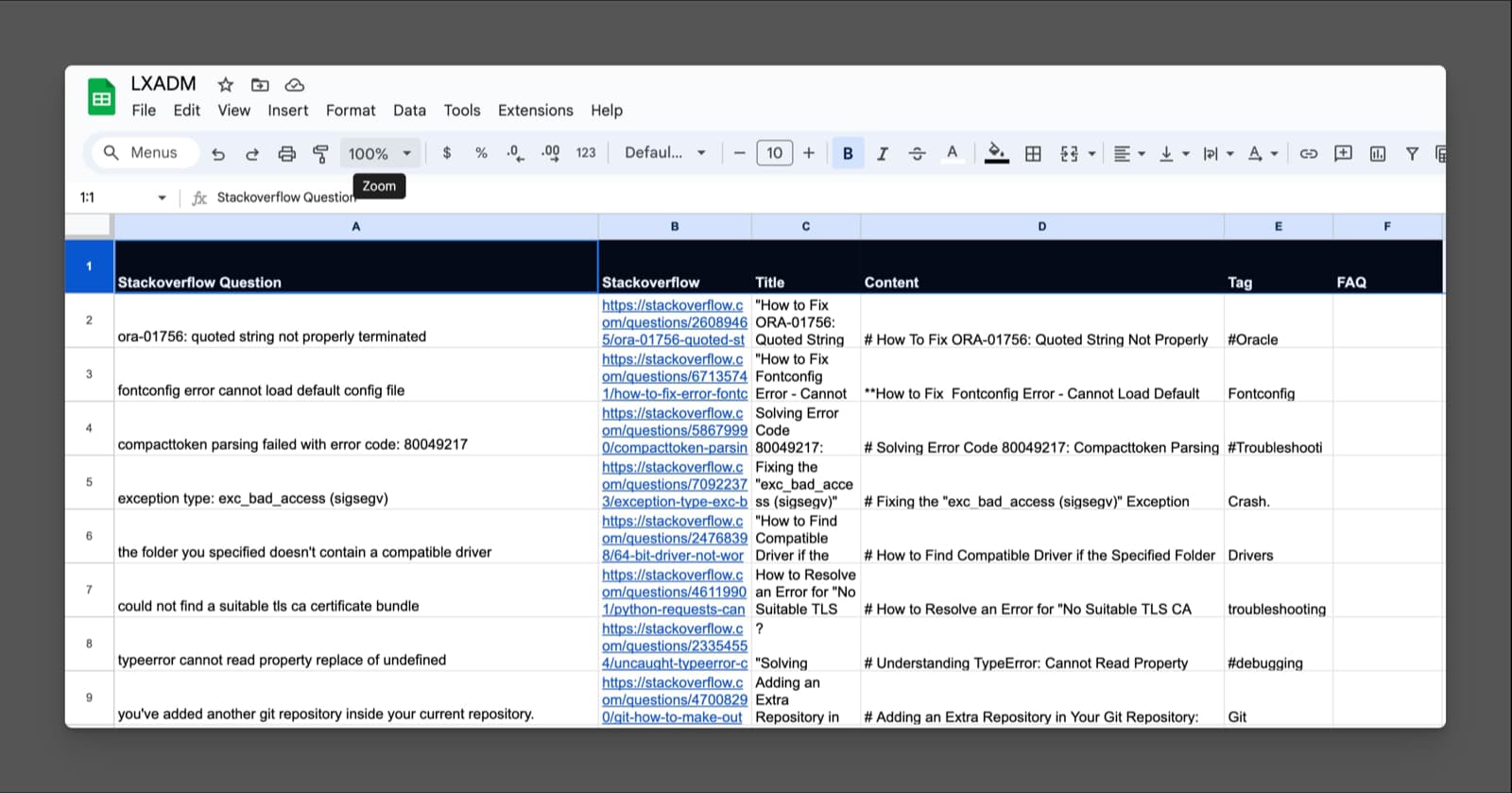Redo the last action

252,153
